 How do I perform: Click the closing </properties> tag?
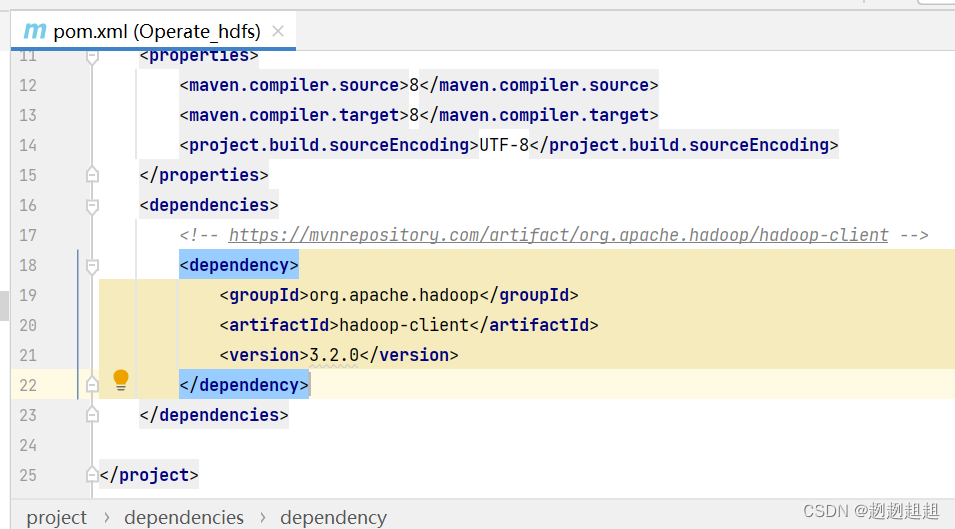point(204,175)
